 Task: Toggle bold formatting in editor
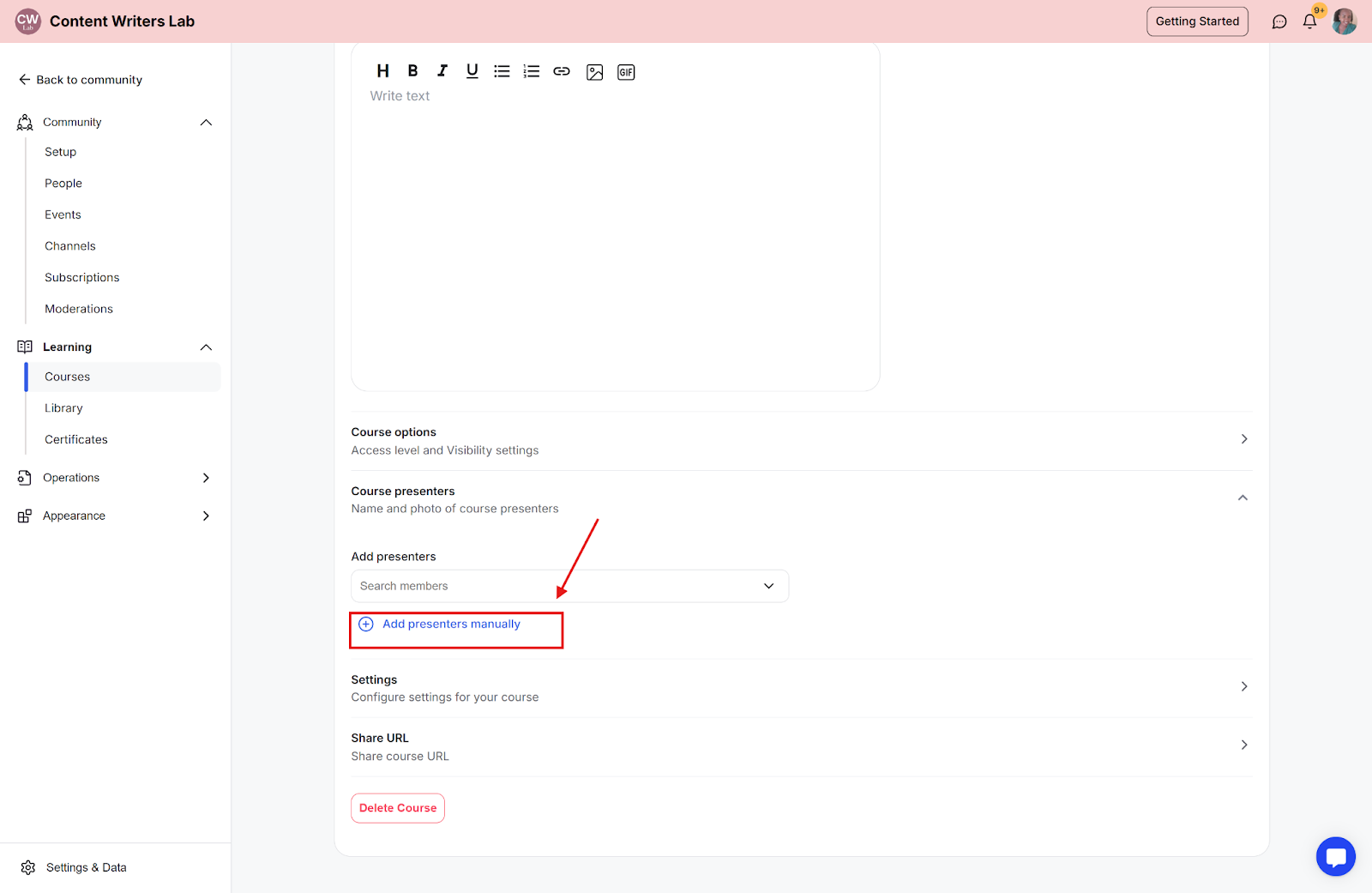tap(412, 71)
